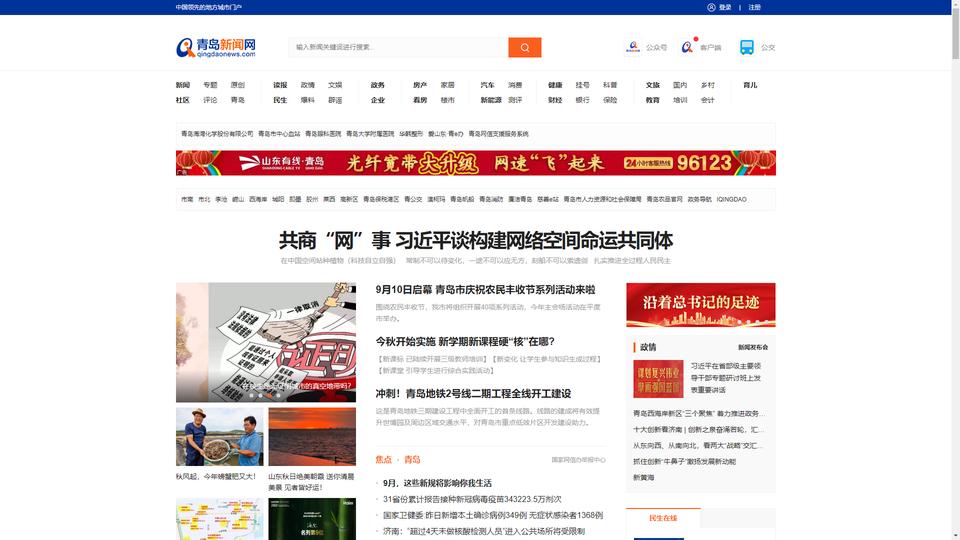960x540 pixels.
Task: Open 9月，这些新规将影响你我生活 article
Action: pos(437,483)
